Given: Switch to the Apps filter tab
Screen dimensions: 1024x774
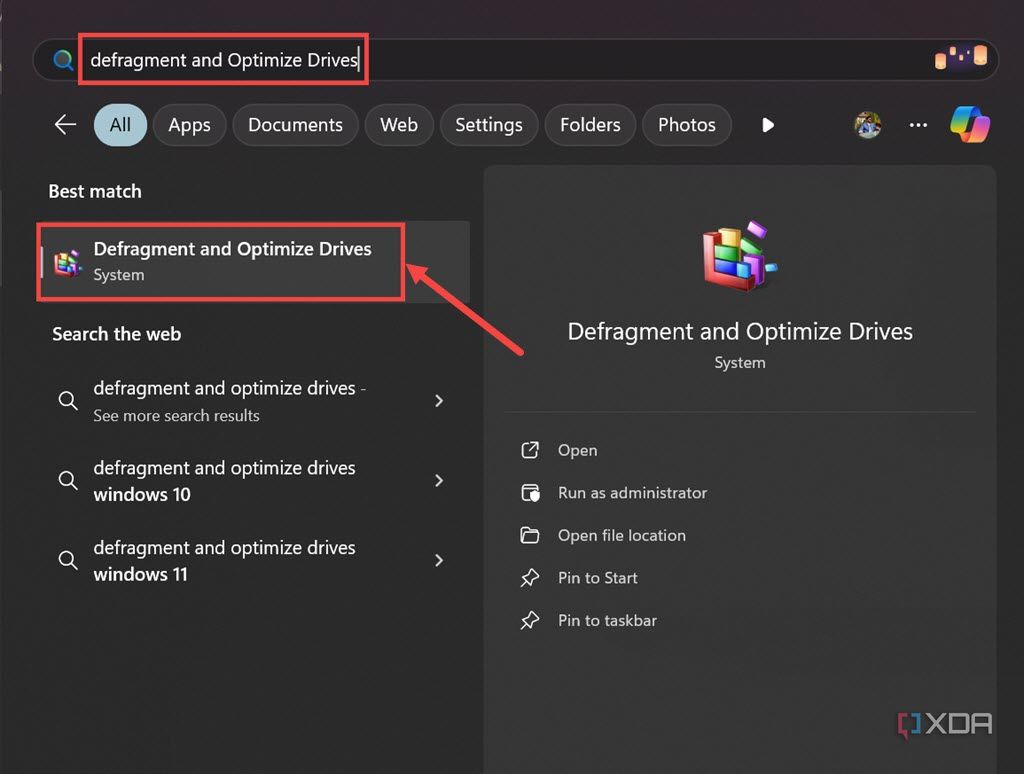Looking at the screenshot, I should (189, 125).
